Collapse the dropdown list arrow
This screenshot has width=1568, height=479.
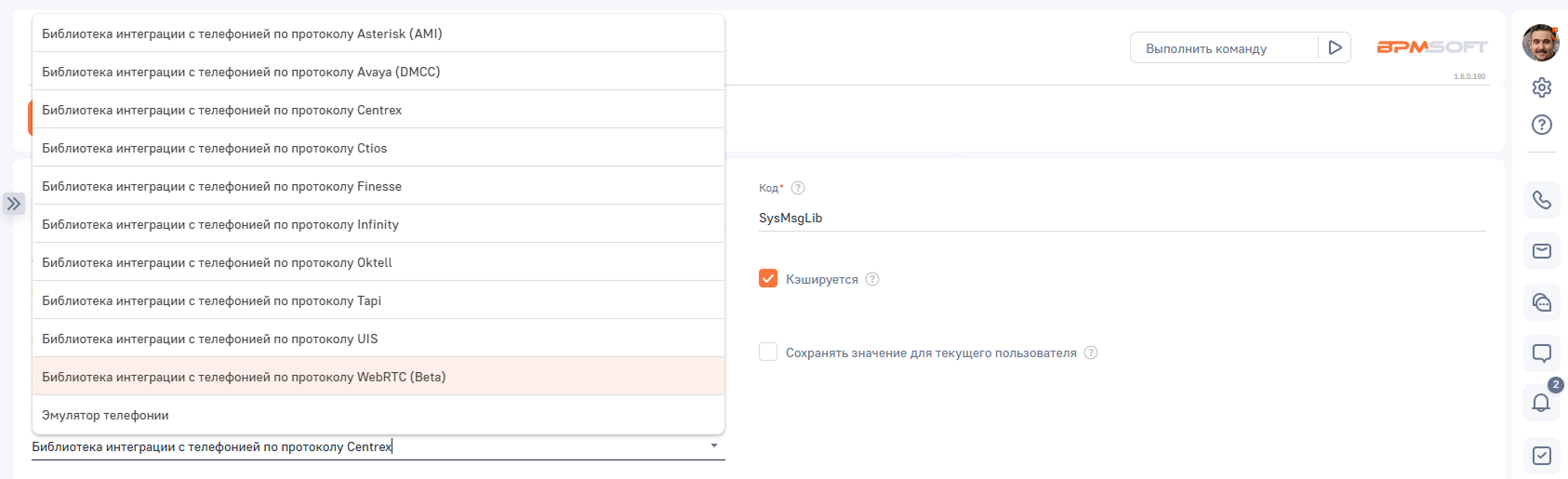click(713, 446)
